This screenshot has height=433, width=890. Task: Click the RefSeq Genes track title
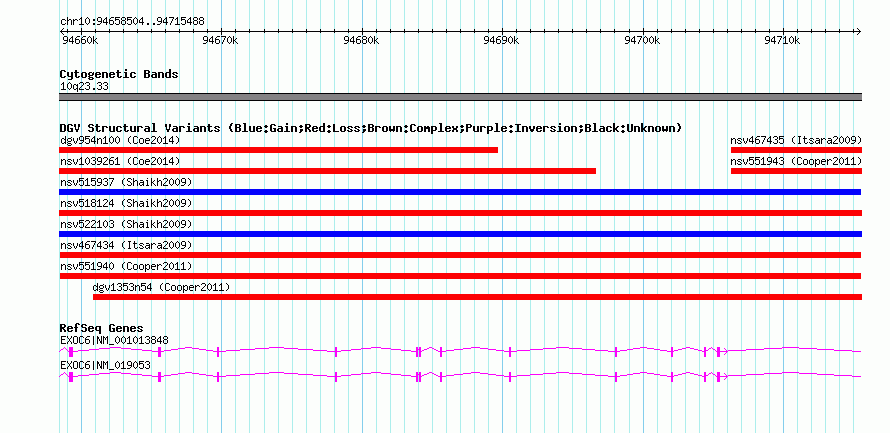tap(102, 328)
